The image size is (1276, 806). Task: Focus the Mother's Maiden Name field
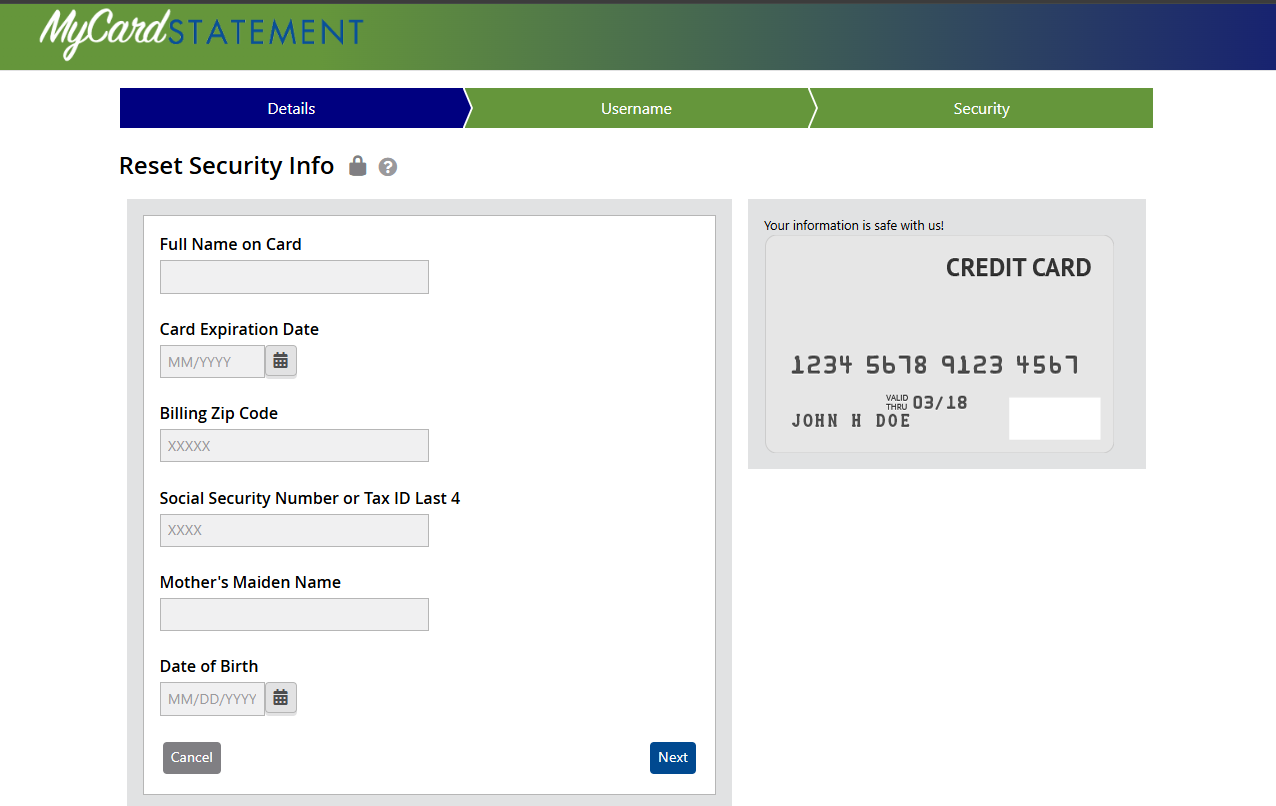pos(294,614)
